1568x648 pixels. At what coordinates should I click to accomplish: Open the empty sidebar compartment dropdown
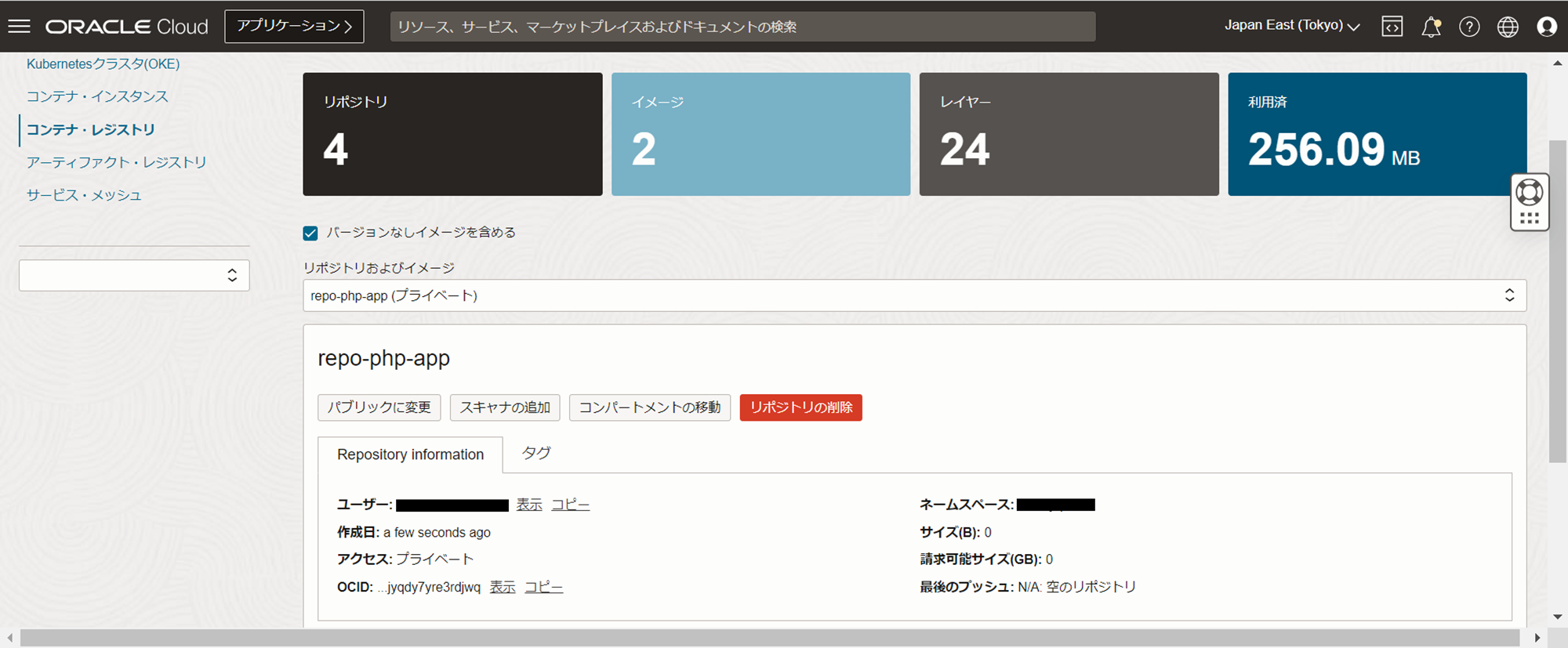coord(134,275)
